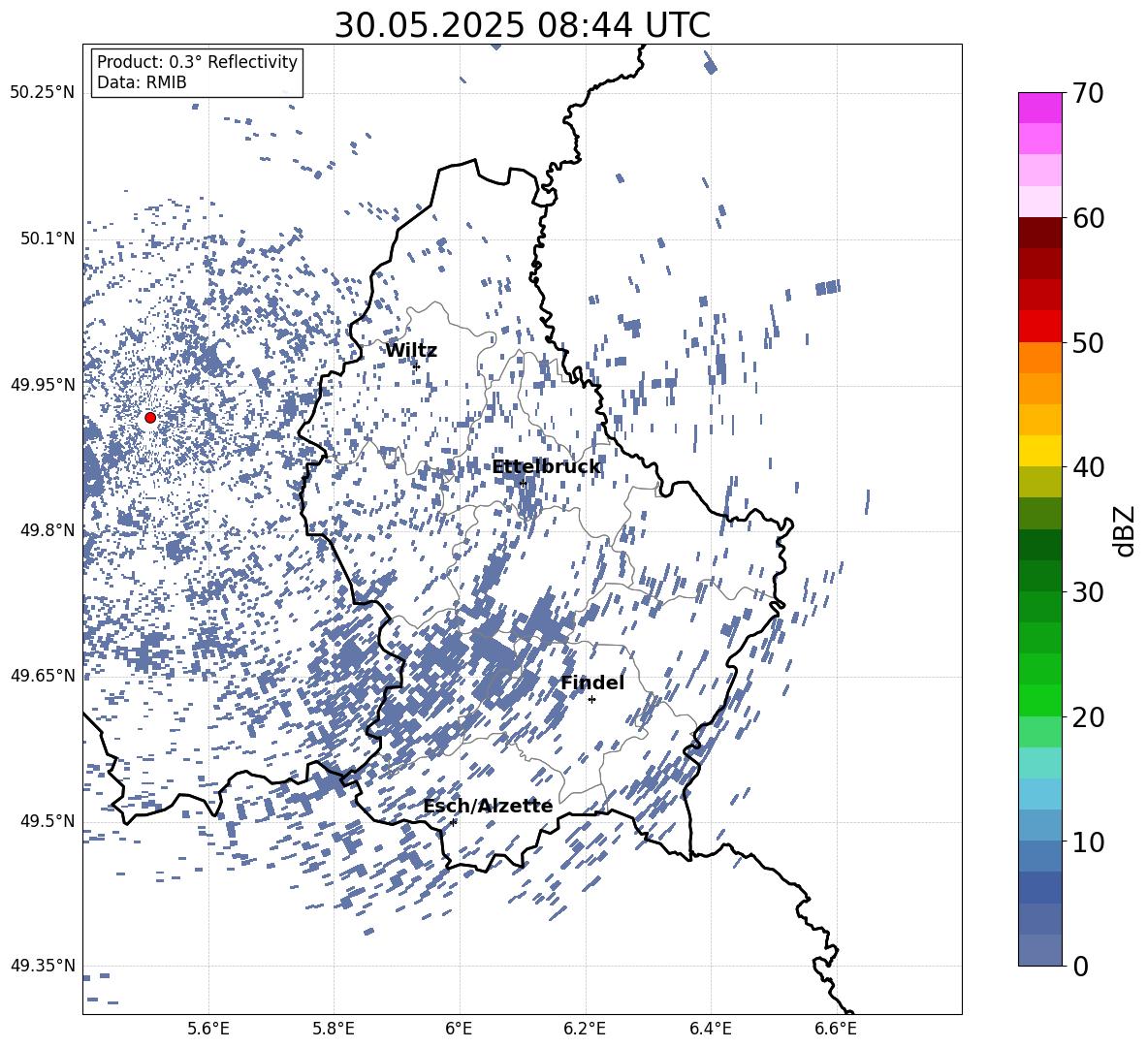Click the 40 colorbar tick label
This screenshot has width=1148, height=1048.
tap(1088, 467)
